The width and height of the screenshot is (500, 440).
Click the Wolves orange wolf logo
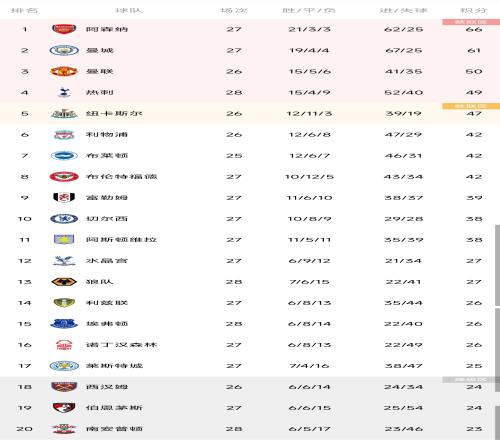click(64, 282)
